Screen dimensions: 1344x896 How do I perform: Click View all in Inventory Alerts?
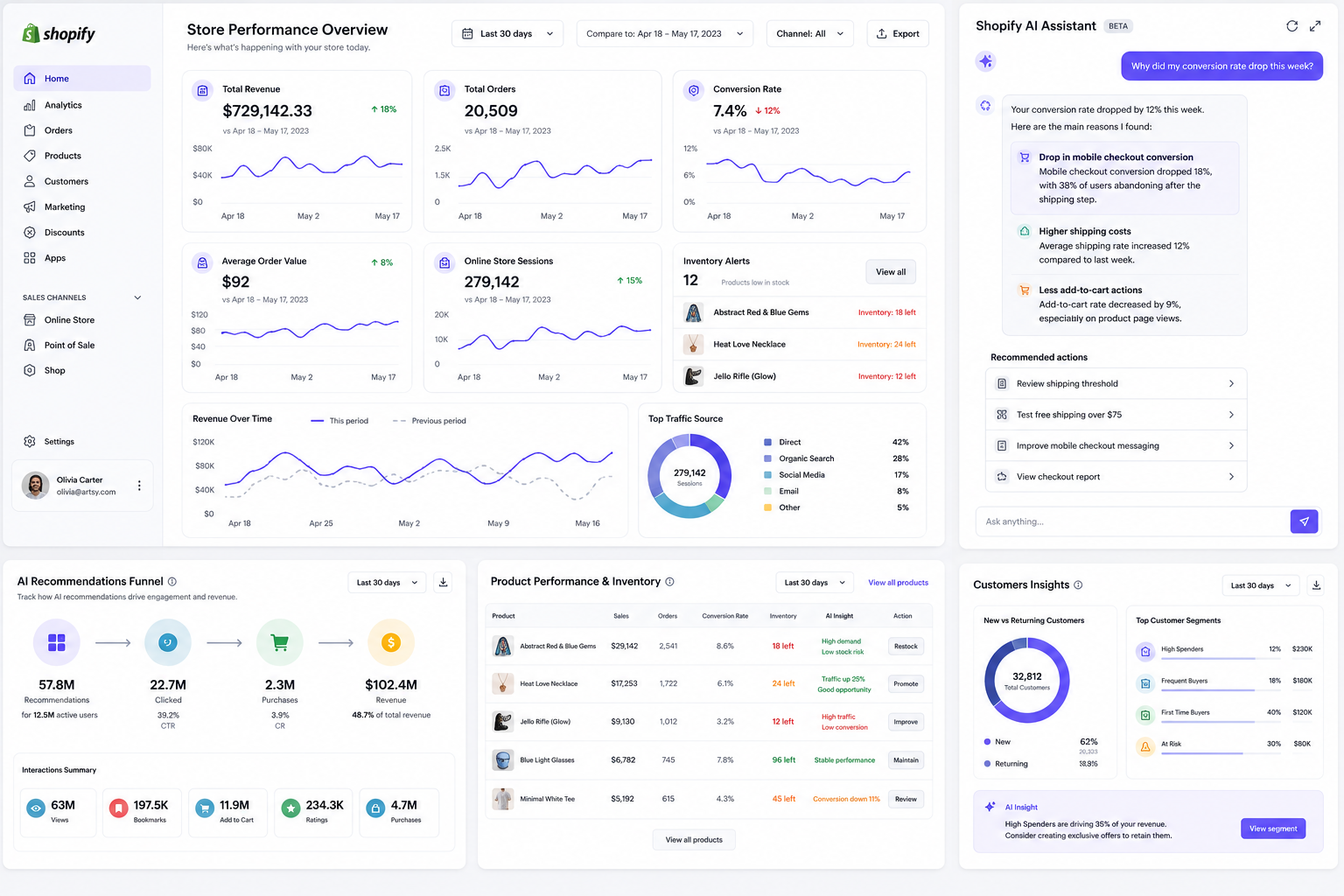coord(891,272)
